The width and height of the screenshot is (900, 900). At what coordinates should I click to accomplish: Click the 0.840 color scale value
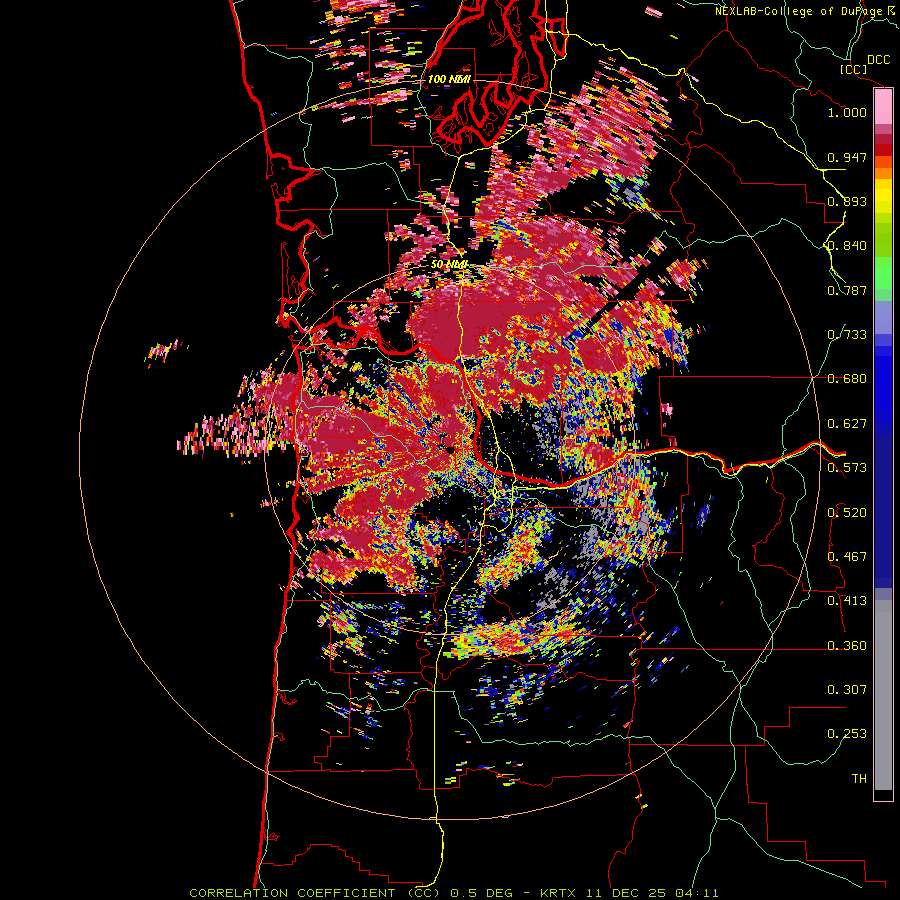pyautogui.click(x=847, y=246)
